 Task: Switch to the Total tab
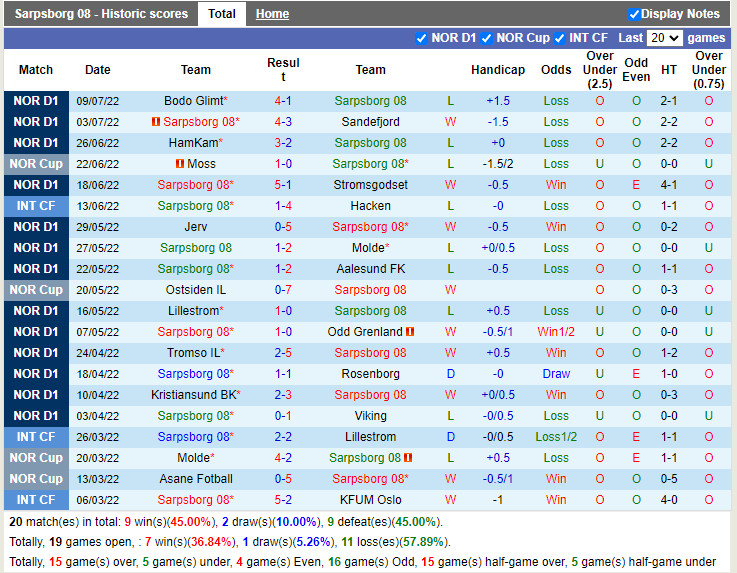[222, 14]
